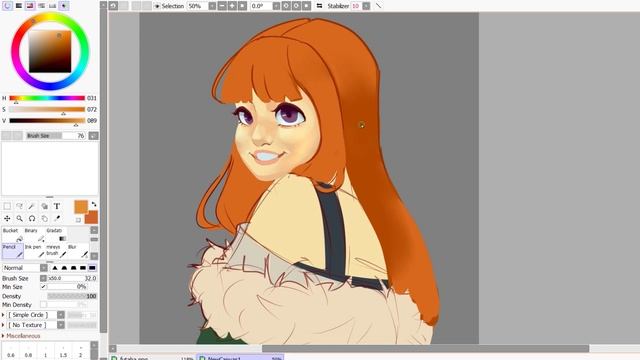Click the zoom in plus button
The width and height of the screenshot is (640, 360).
point(232,6)
